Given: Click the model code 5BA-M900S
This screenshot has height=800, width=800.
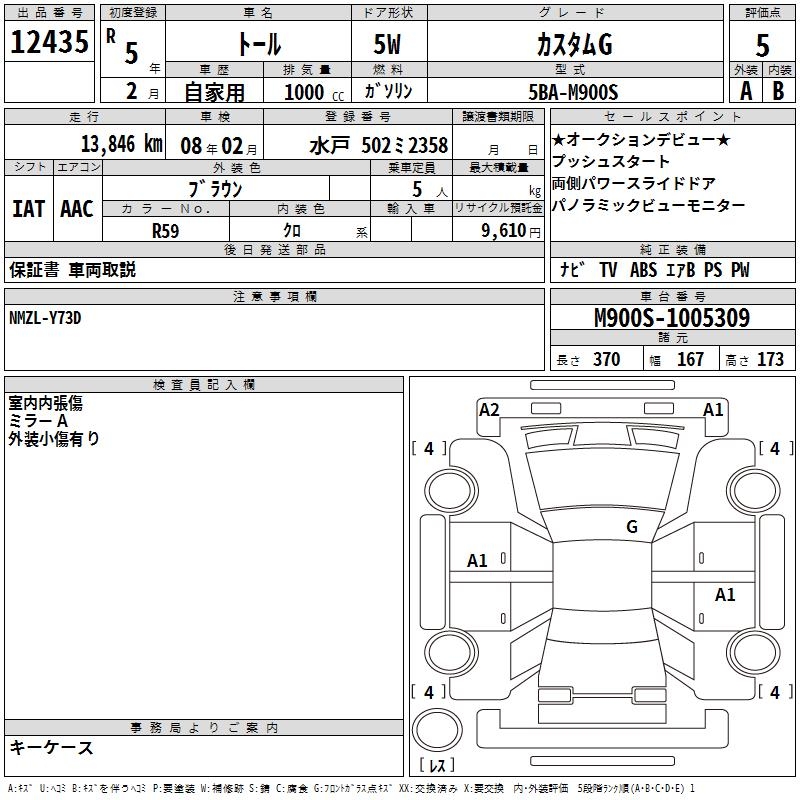Looking at the screenshot, I should click(x=573, y=92).
